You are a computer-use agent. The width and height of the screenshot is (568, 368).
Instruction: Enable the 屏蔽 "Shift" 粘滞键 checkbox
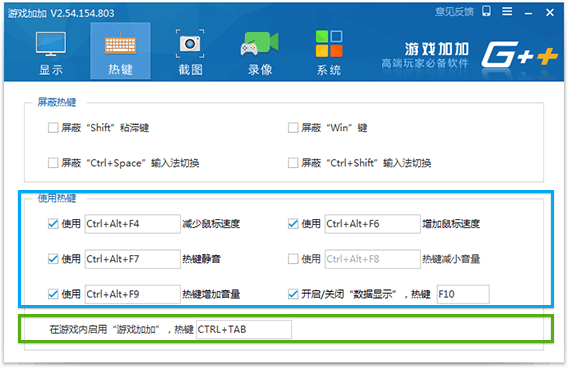coord(53,128)
